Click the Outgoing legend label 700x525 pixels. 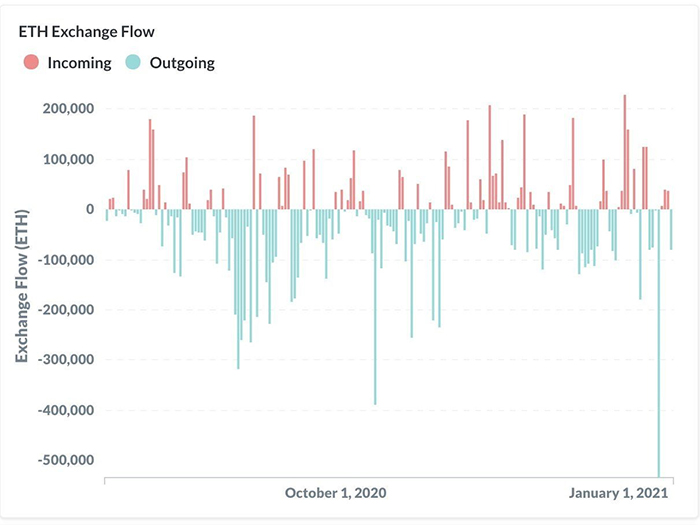[182, 63]
